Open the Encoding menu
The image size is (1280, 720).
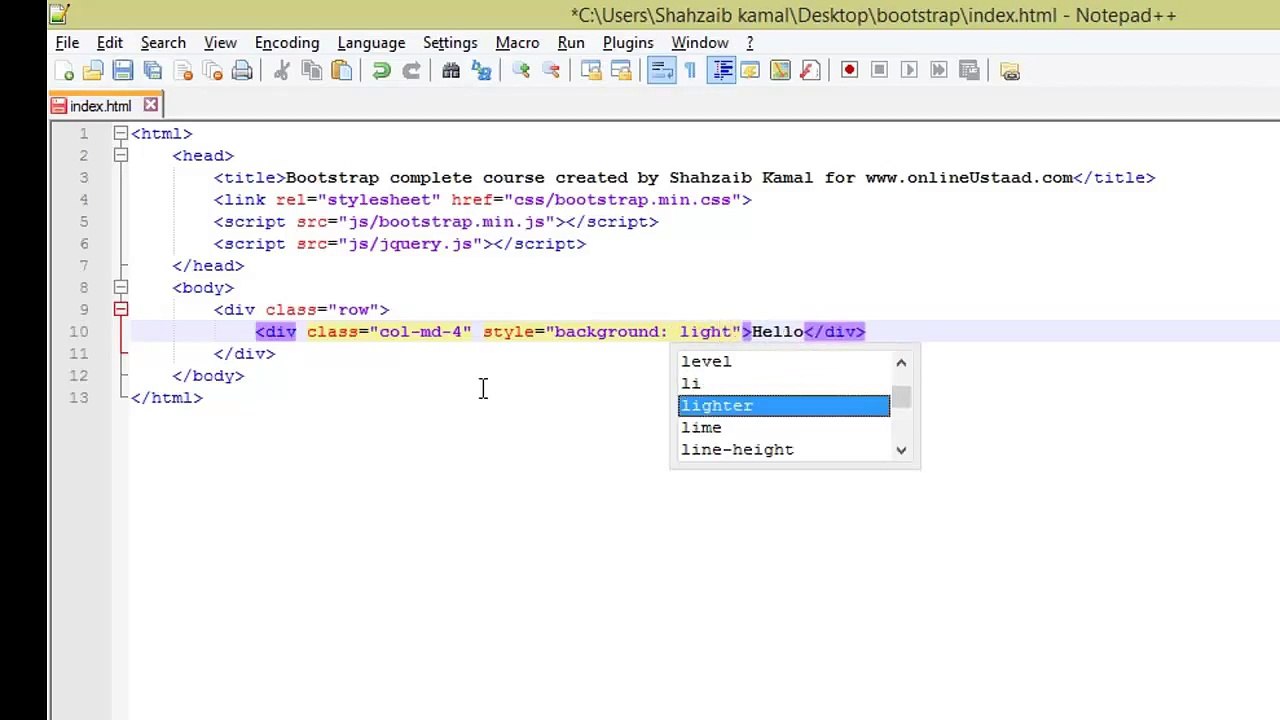tap(287, 43)
